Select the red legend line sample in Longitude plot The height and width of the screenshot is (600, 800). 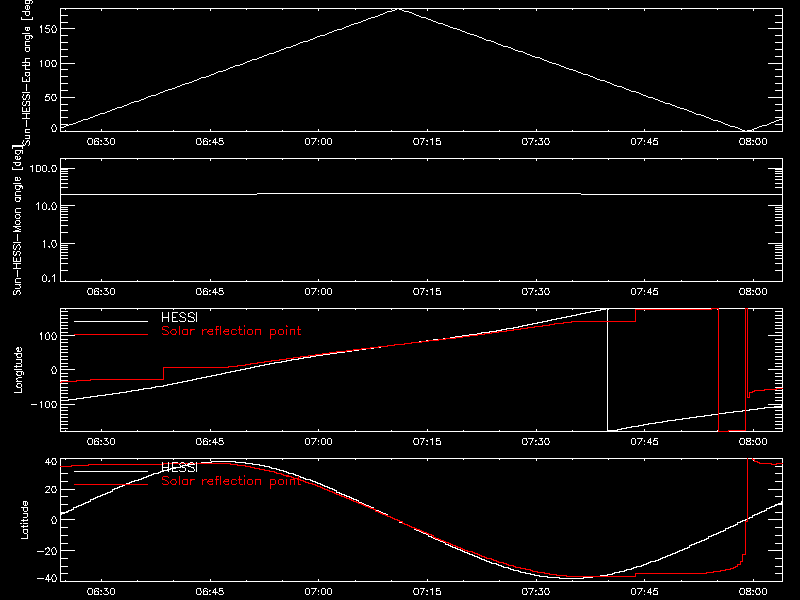[x=111, y=335]
